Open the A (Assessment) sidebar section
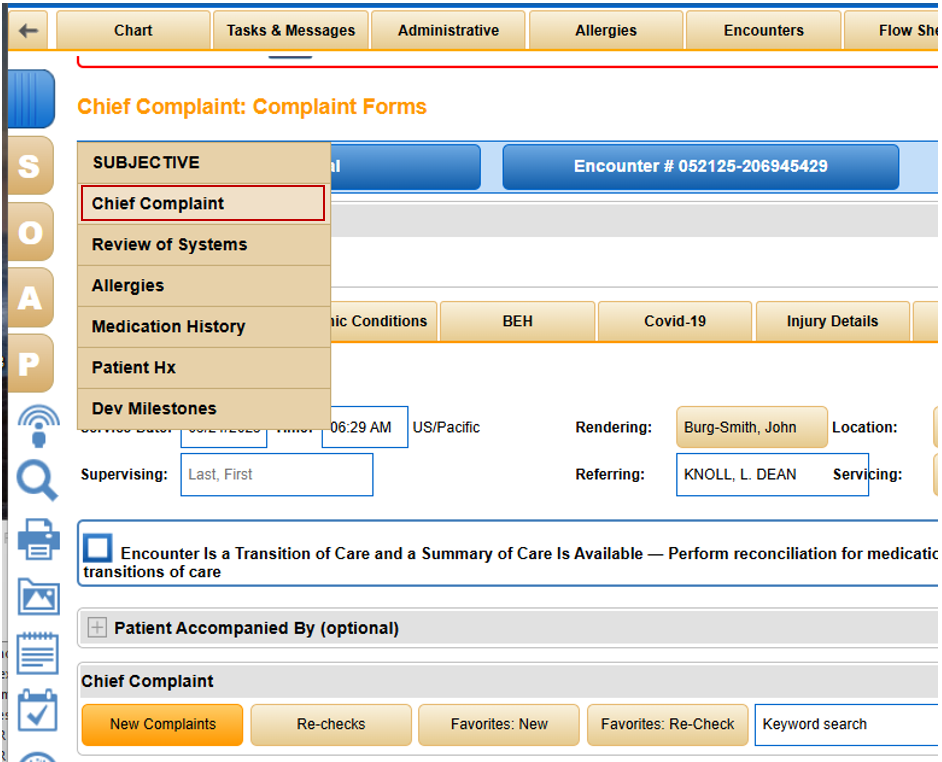 pos(30,298)
